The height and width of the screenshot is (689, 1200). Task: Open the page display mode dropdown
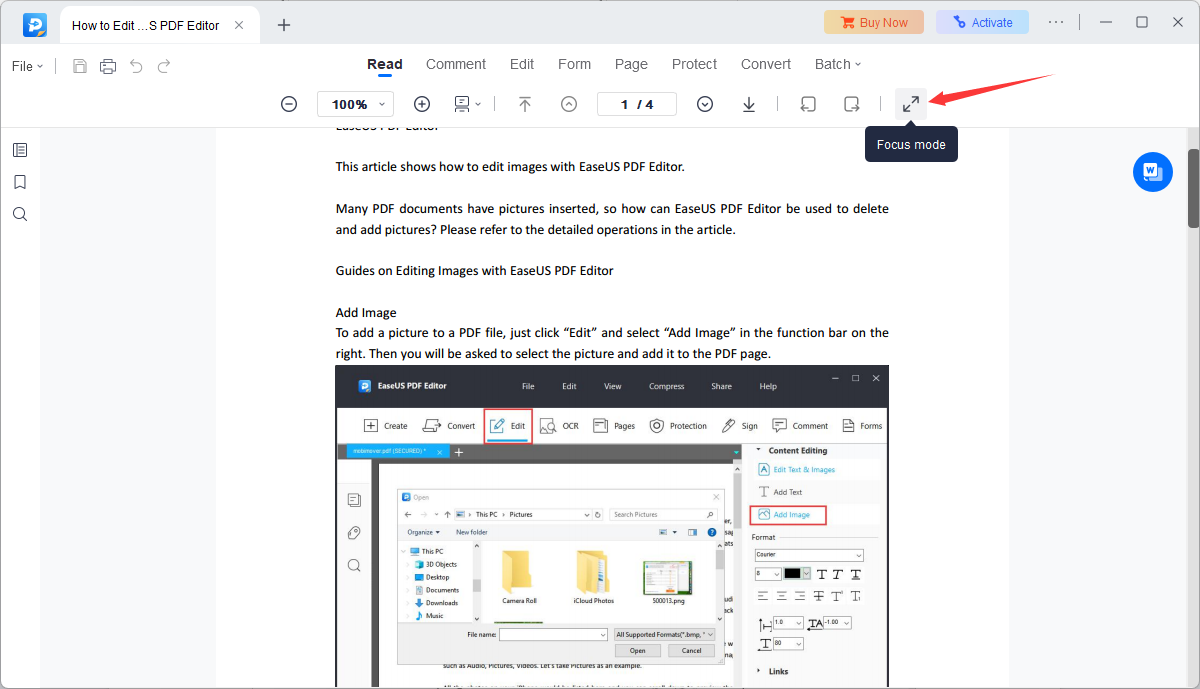click(x=467, y=104)
